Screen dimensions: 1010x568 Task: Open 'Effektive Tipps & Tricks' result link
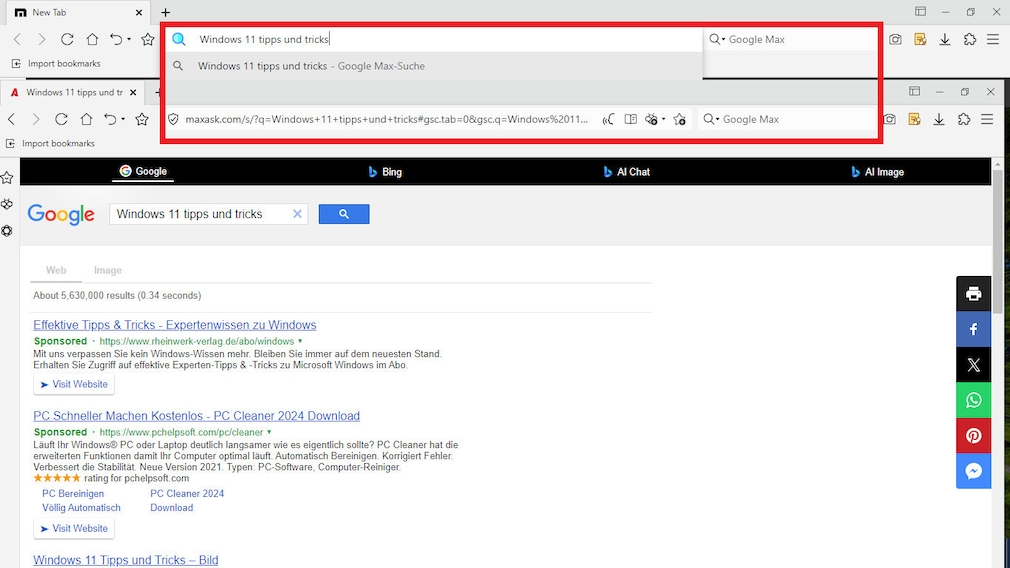(174, 325)
